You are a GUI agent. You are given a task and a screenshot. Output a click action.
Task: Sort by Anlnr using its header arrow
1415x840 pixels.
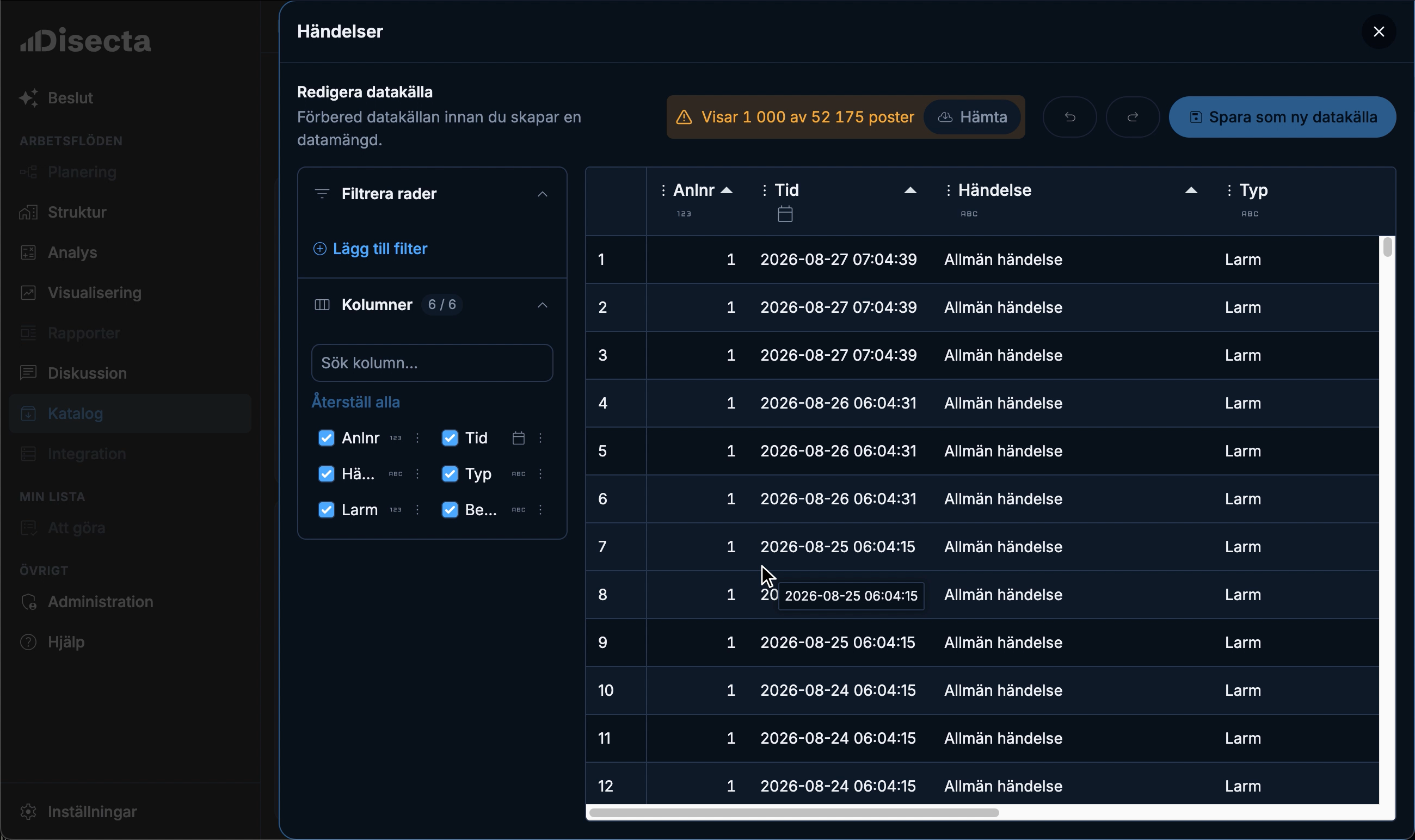pos(727,190)
